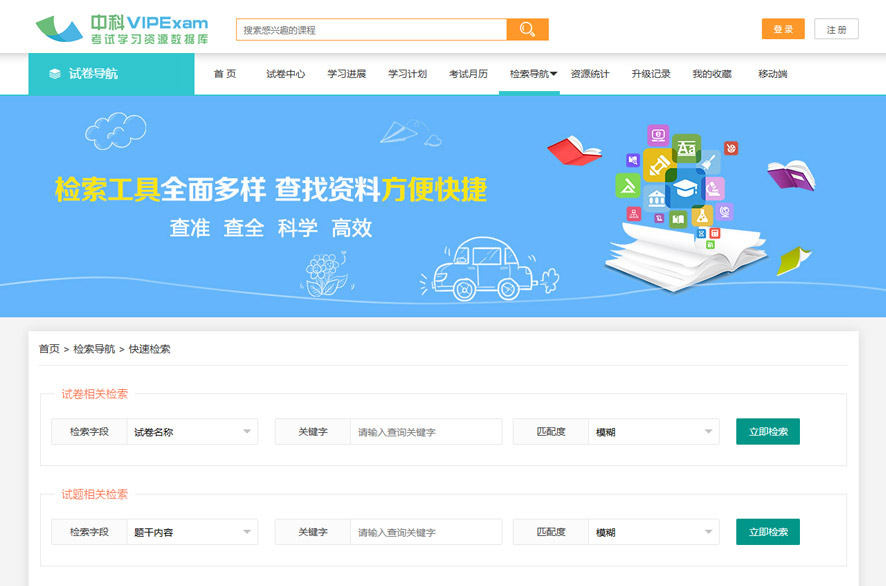886x586 pixels.
Task: Click the red open book illustration
Action: [574, 150]
